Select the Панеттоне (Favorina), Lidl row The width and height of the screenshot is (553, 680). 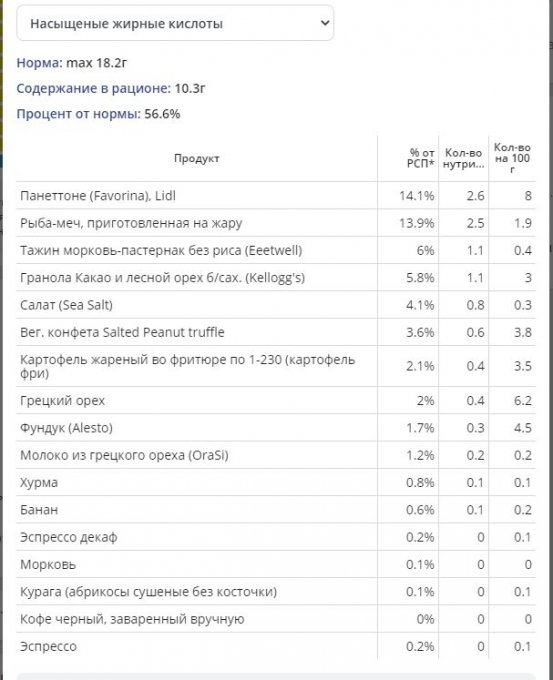coord(276,196)
